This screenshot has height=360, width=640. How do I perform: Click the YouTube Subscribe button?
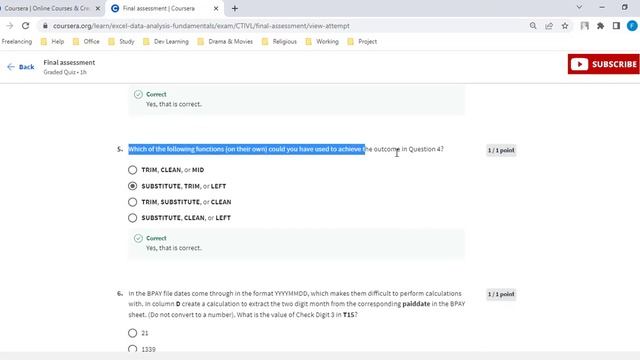point(604,64)
